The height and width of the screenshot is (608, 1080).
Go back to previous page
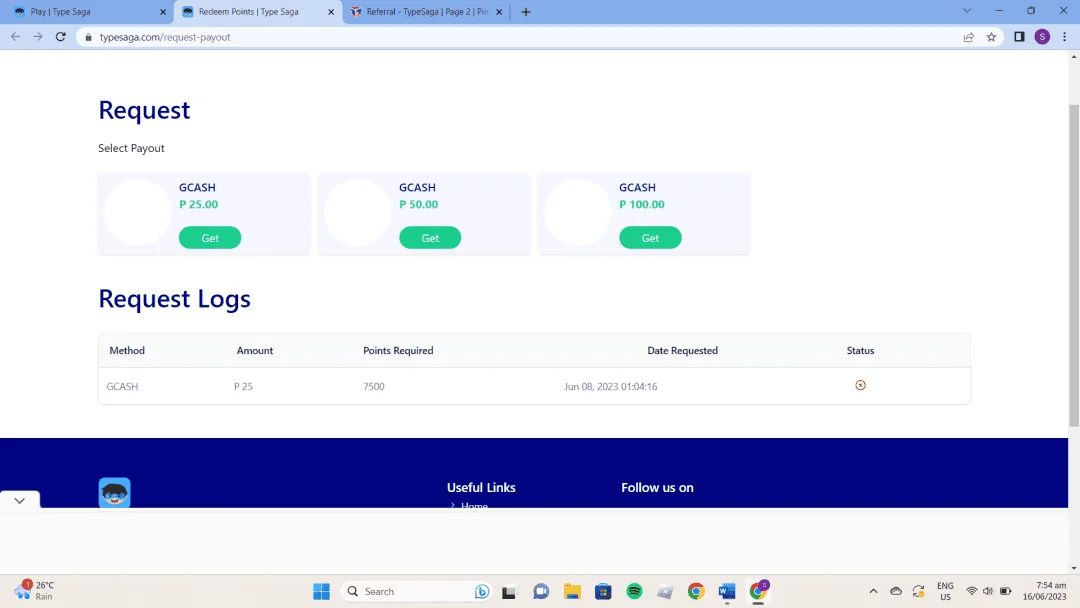[x=15, y=37]
